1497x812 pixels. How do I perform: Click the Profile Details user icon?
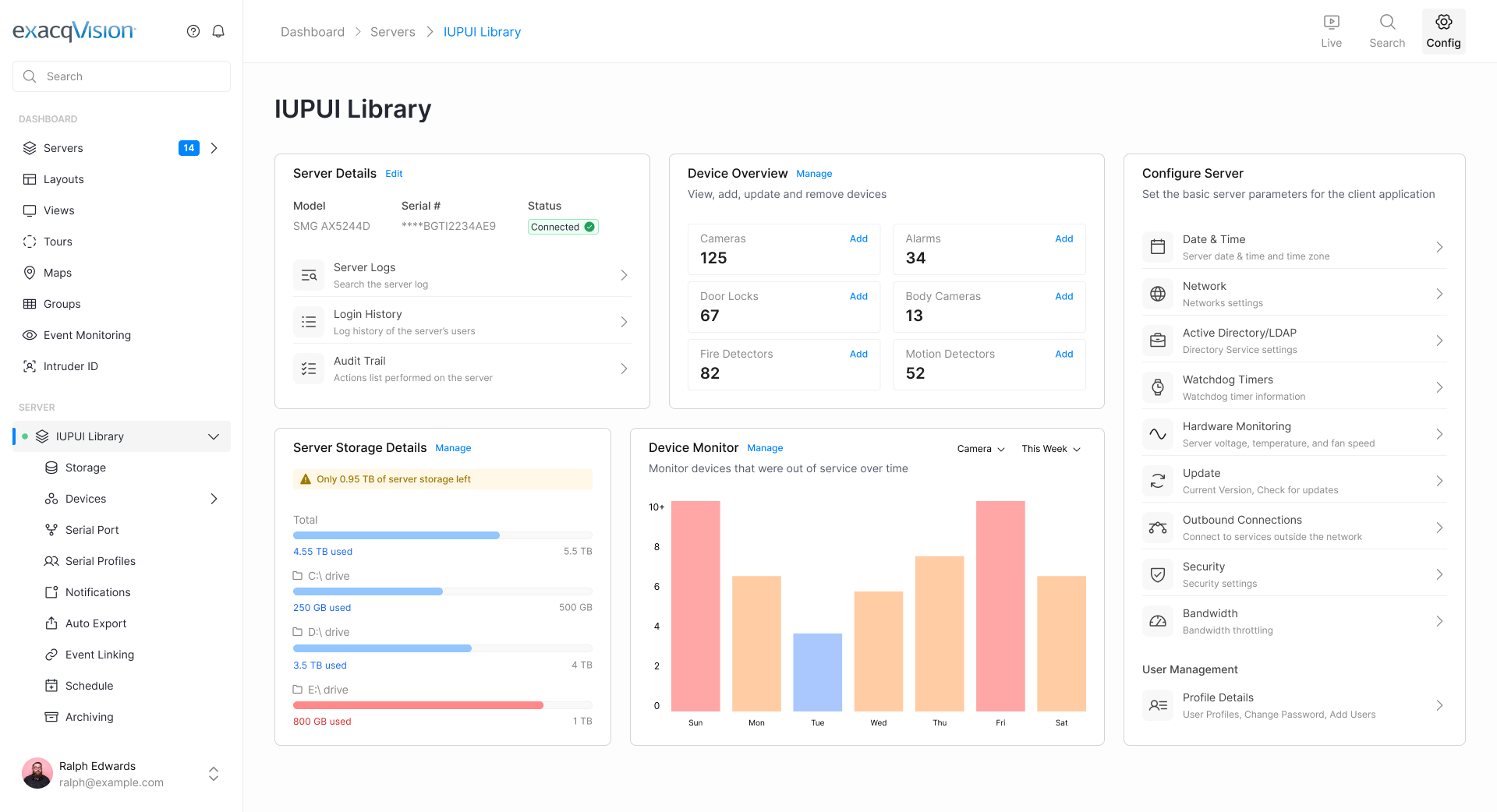pos(1158,705)
